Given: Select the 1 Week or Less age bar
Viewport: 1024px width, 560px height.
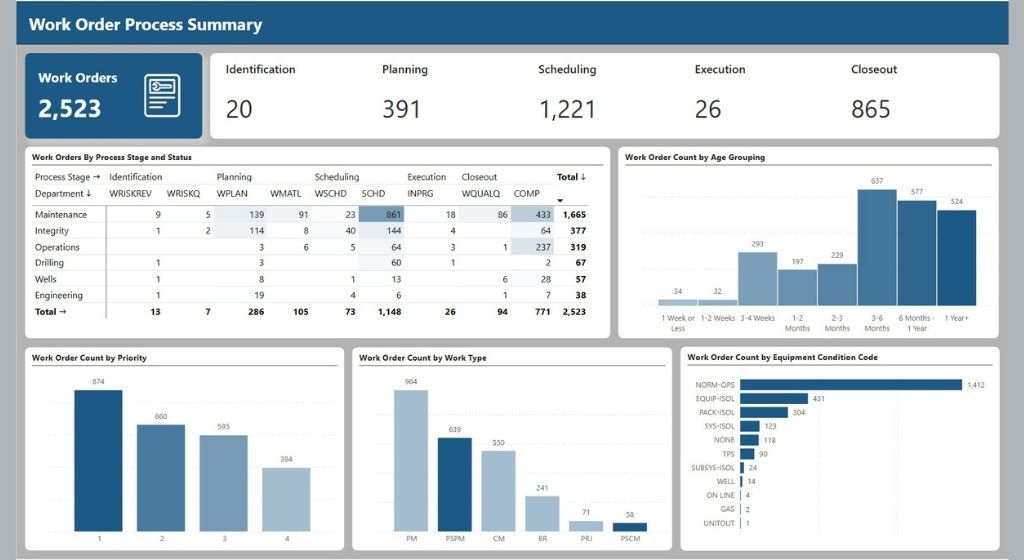Looking at the screenshot, I should [x=678, y=302].
